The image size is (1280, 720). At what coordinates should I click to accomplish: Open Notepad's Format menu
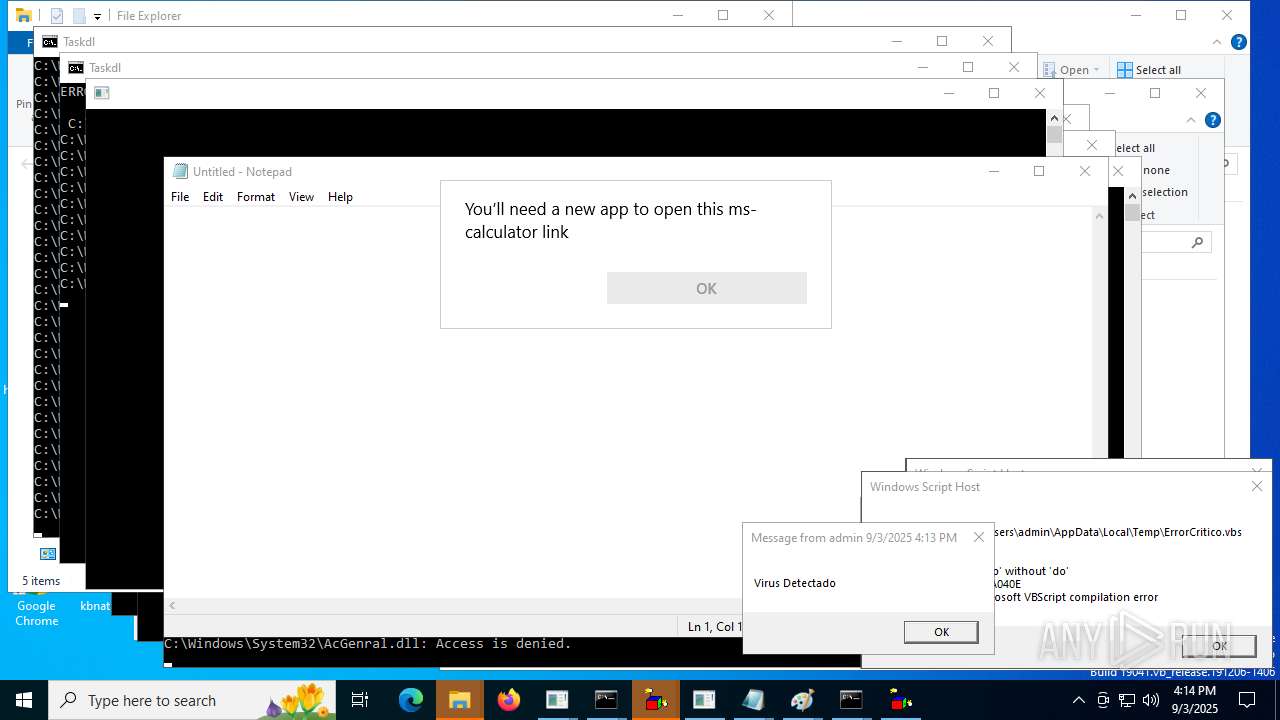click(x=256, y=197)
